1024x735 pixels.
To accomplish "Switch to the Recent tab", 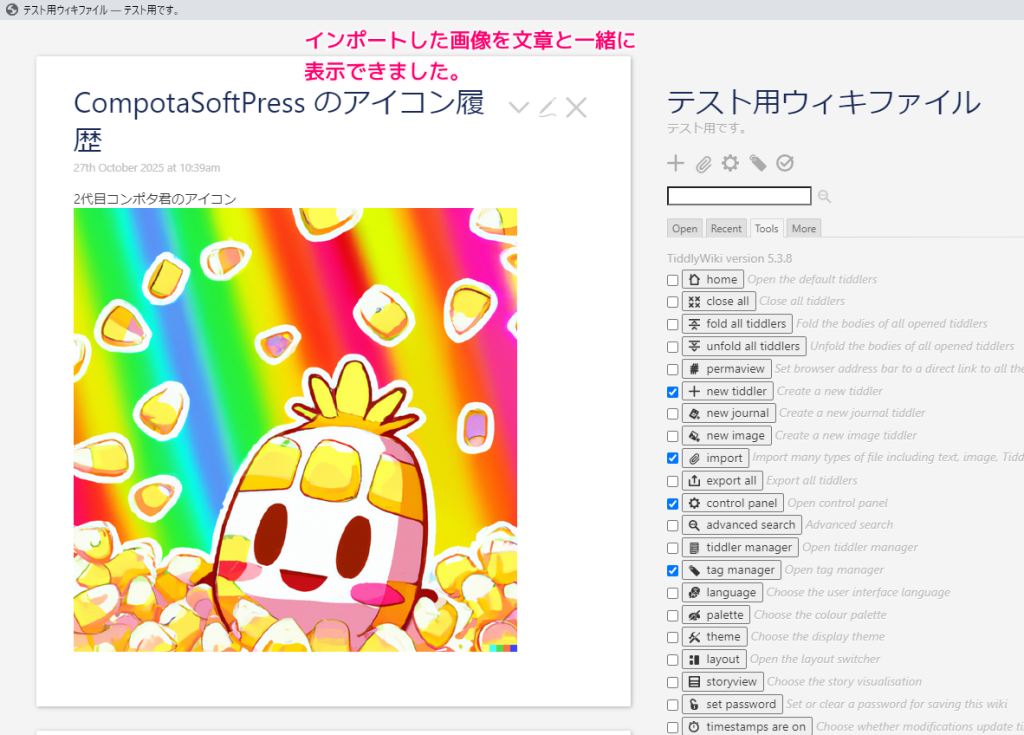I will 725,228.
